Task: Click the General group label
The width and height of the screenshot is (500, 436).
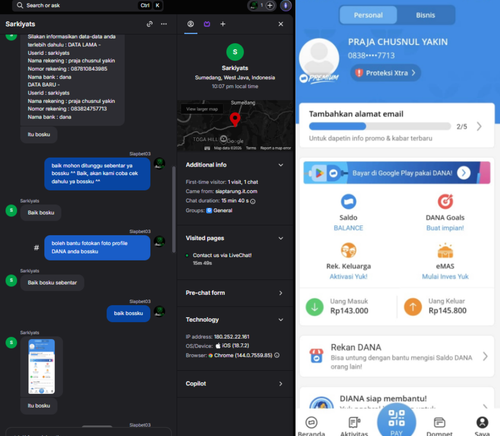Action: click(223, 210)
